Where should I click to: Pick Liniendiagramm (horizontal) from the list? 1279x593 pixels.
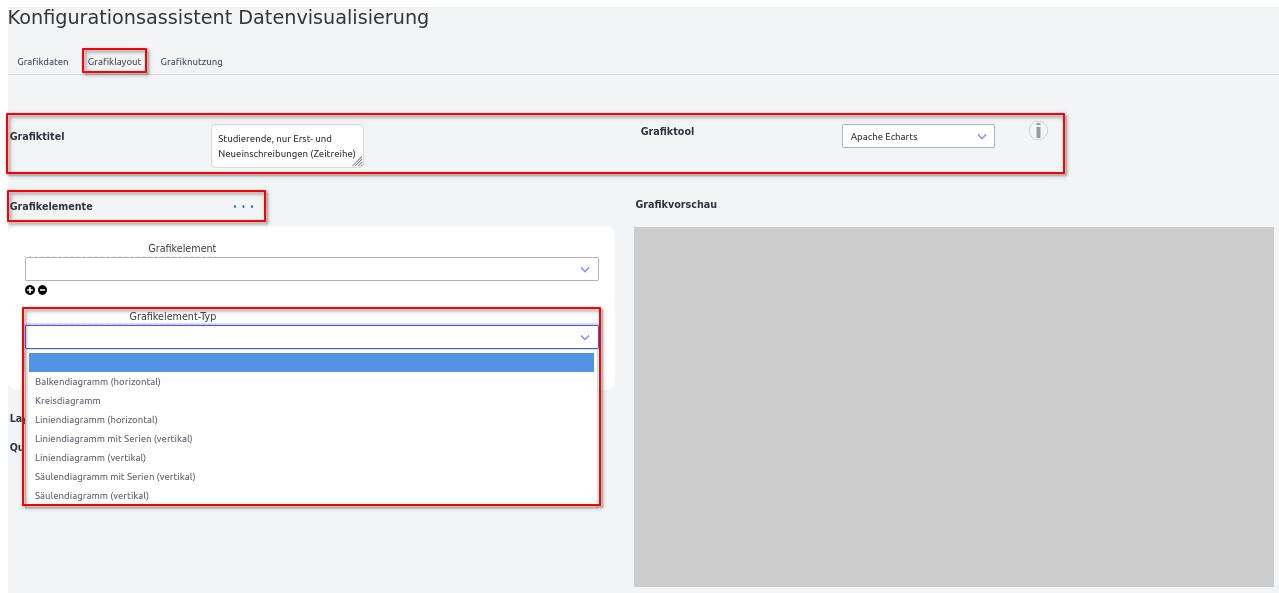(x=96, y=420)
